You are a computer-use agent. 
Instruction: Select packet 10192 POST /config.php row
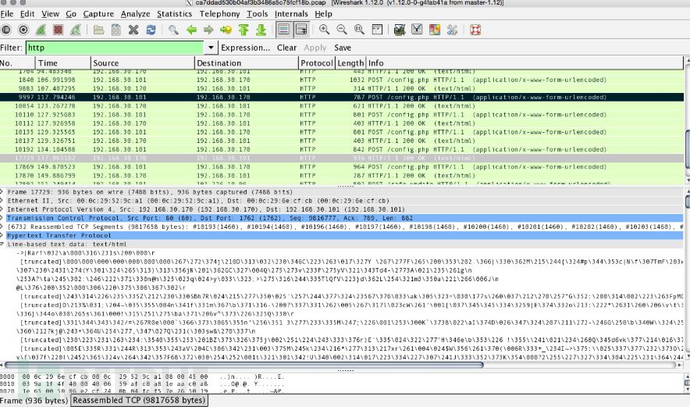[x=342, y=150]
